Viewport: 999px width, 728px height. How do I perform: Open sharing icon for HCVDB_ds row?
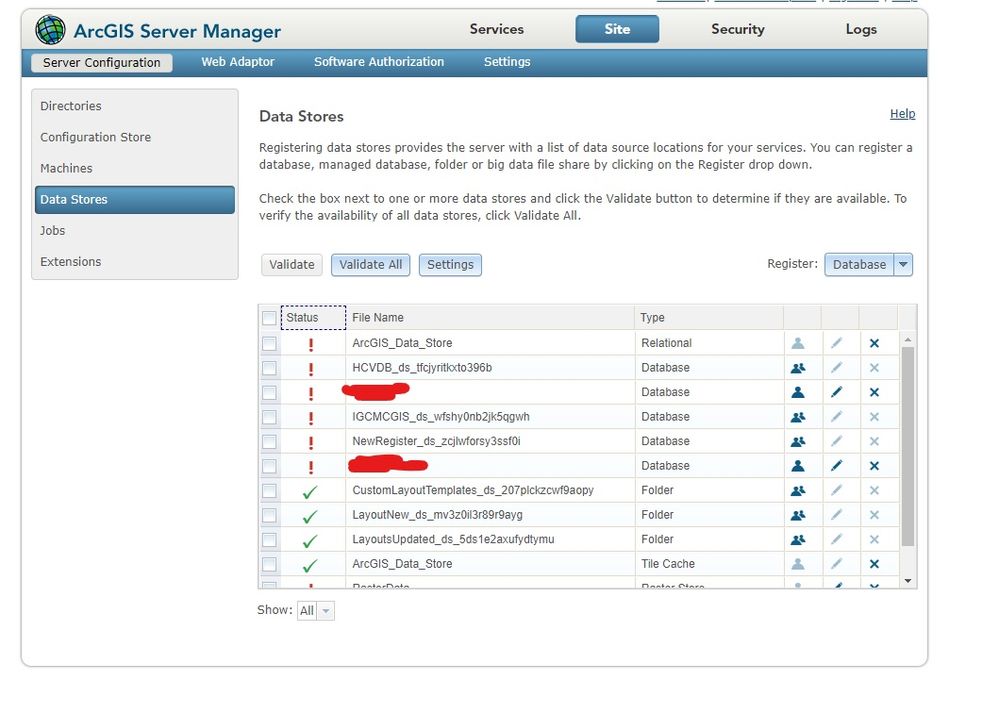(x=798, y=368)
